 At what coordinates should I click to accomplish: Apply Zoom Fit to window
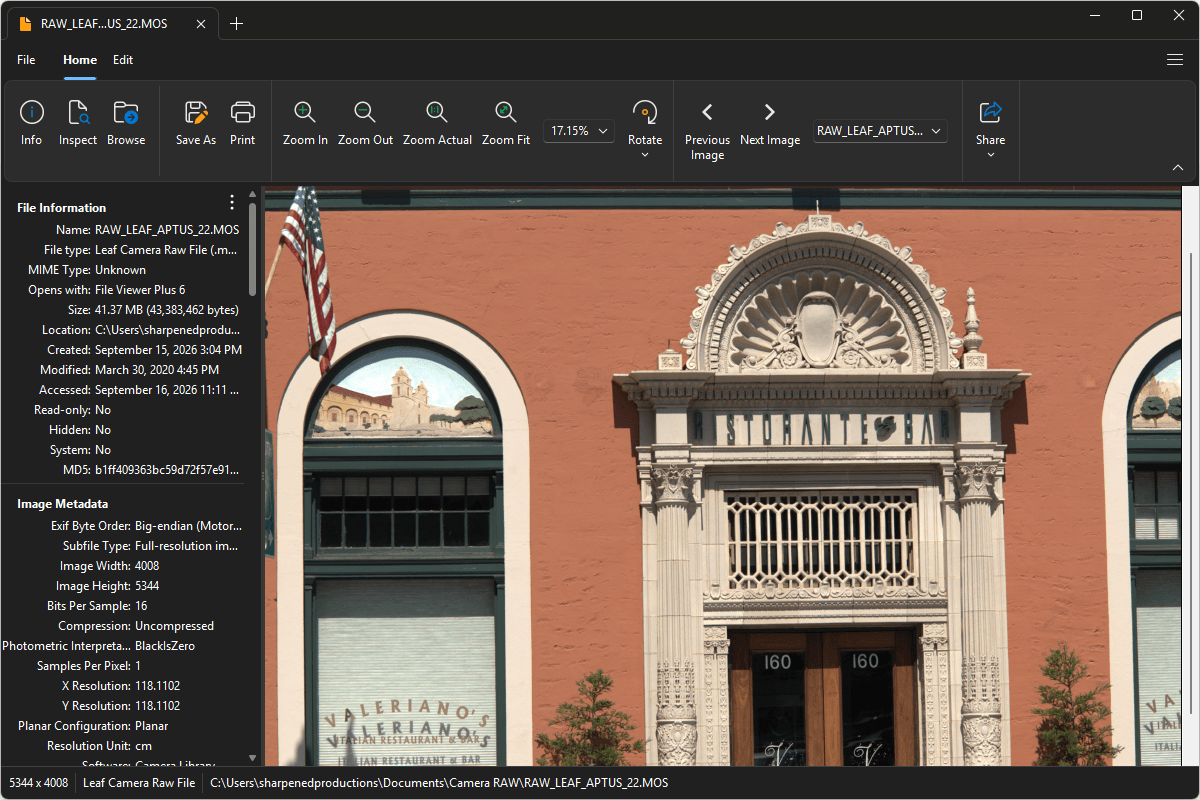(506, 125)
